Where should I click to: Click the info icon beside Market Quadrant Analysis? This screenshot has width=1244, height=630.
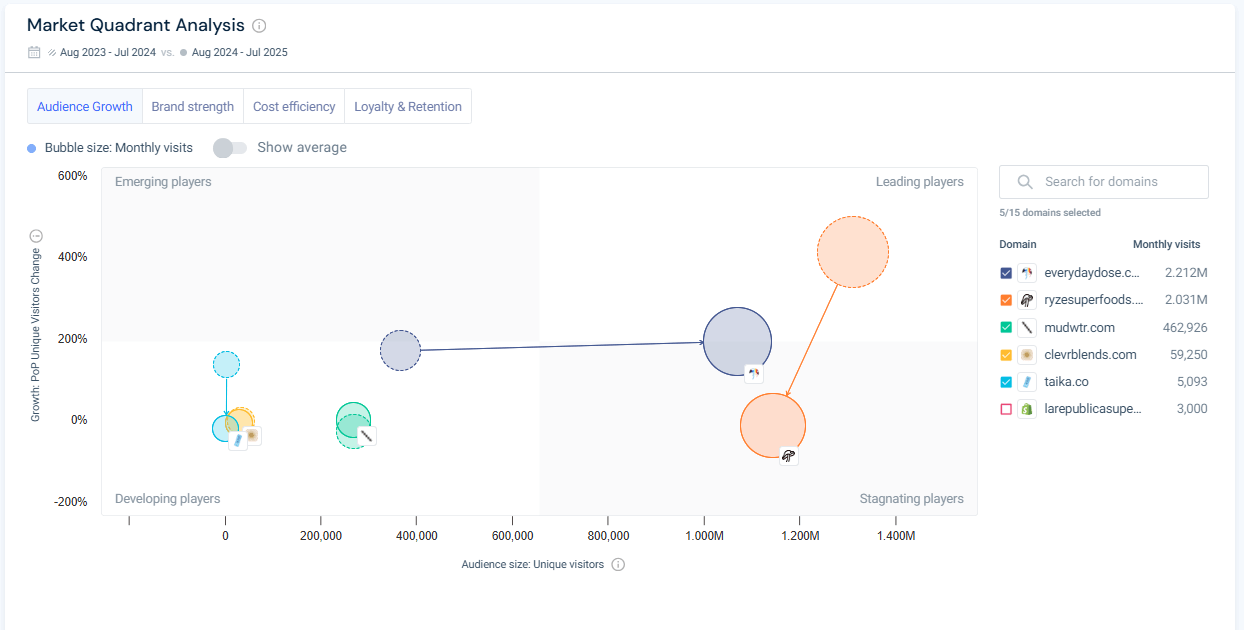(260, 26)
